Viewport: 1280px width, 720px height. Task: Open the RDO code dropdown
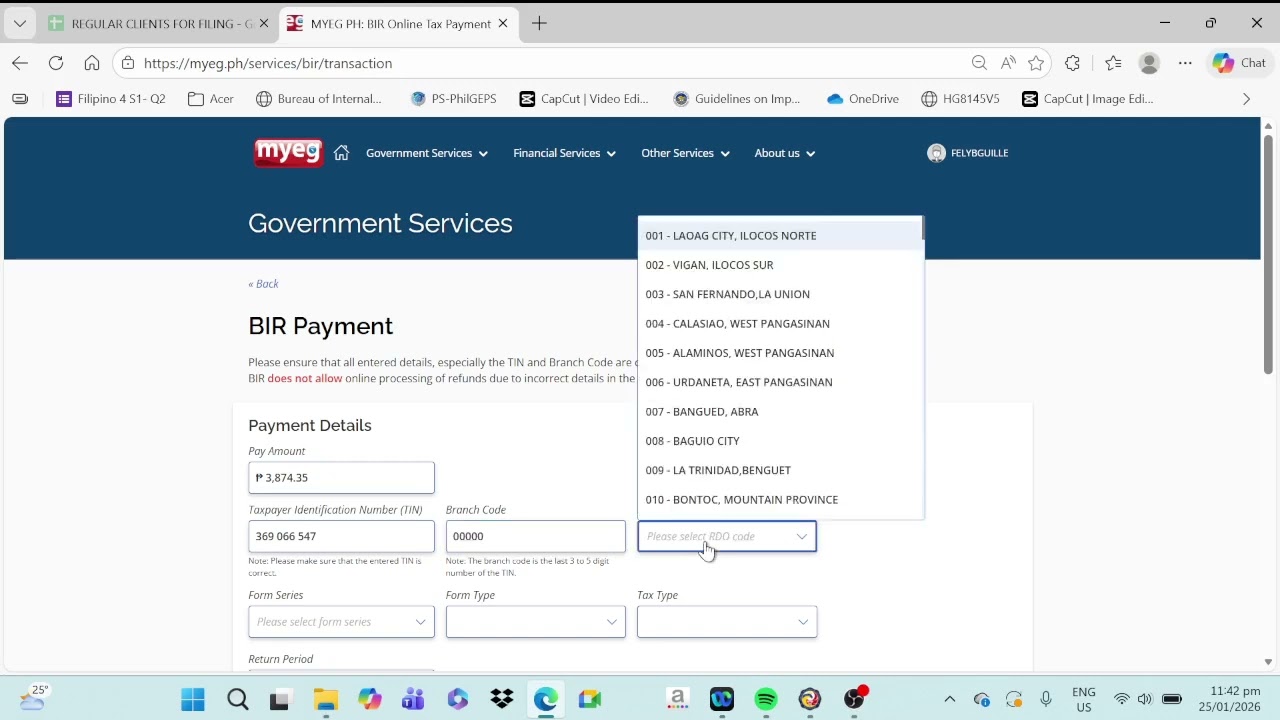(727, 537)
